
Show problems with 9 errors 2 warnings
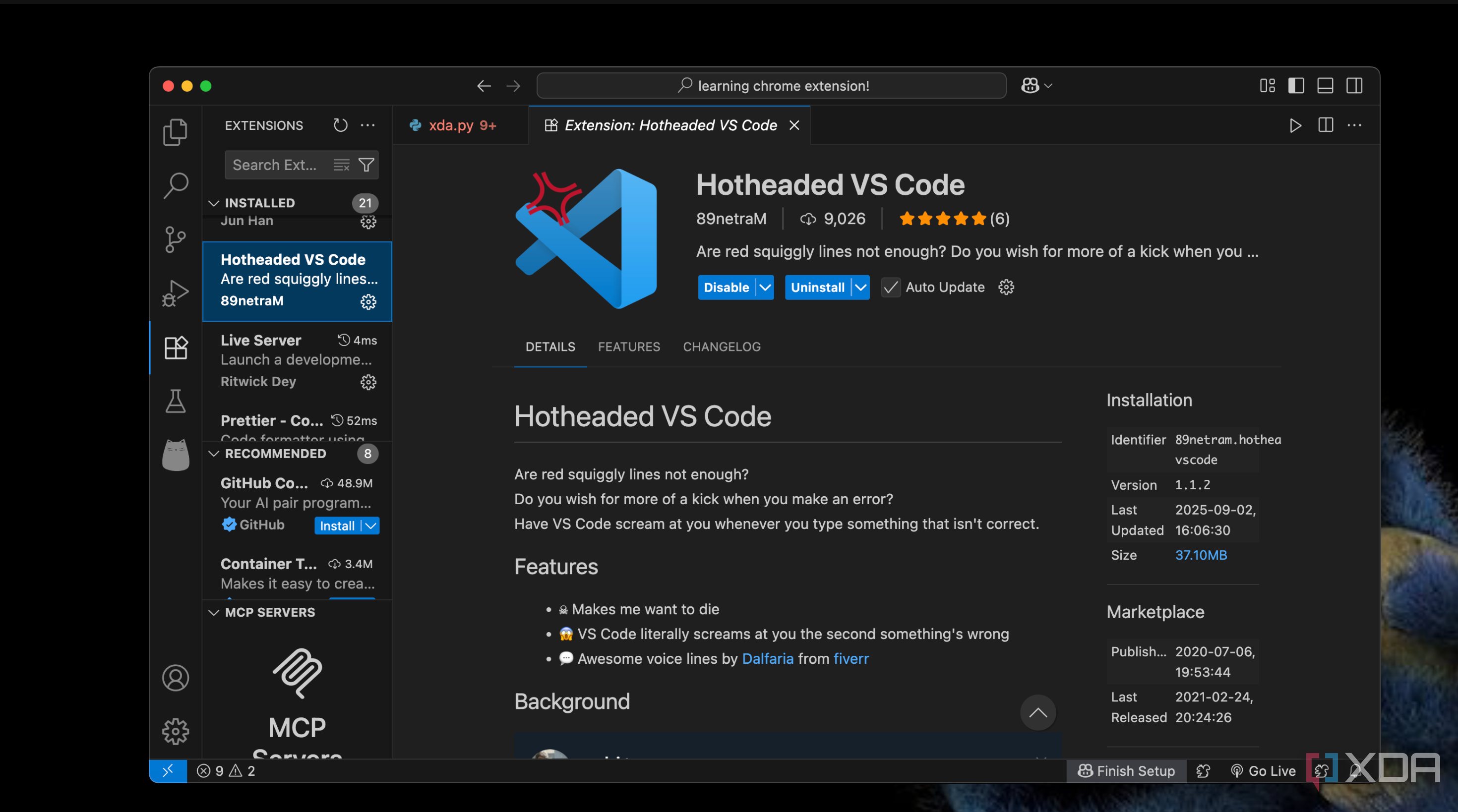226,771
